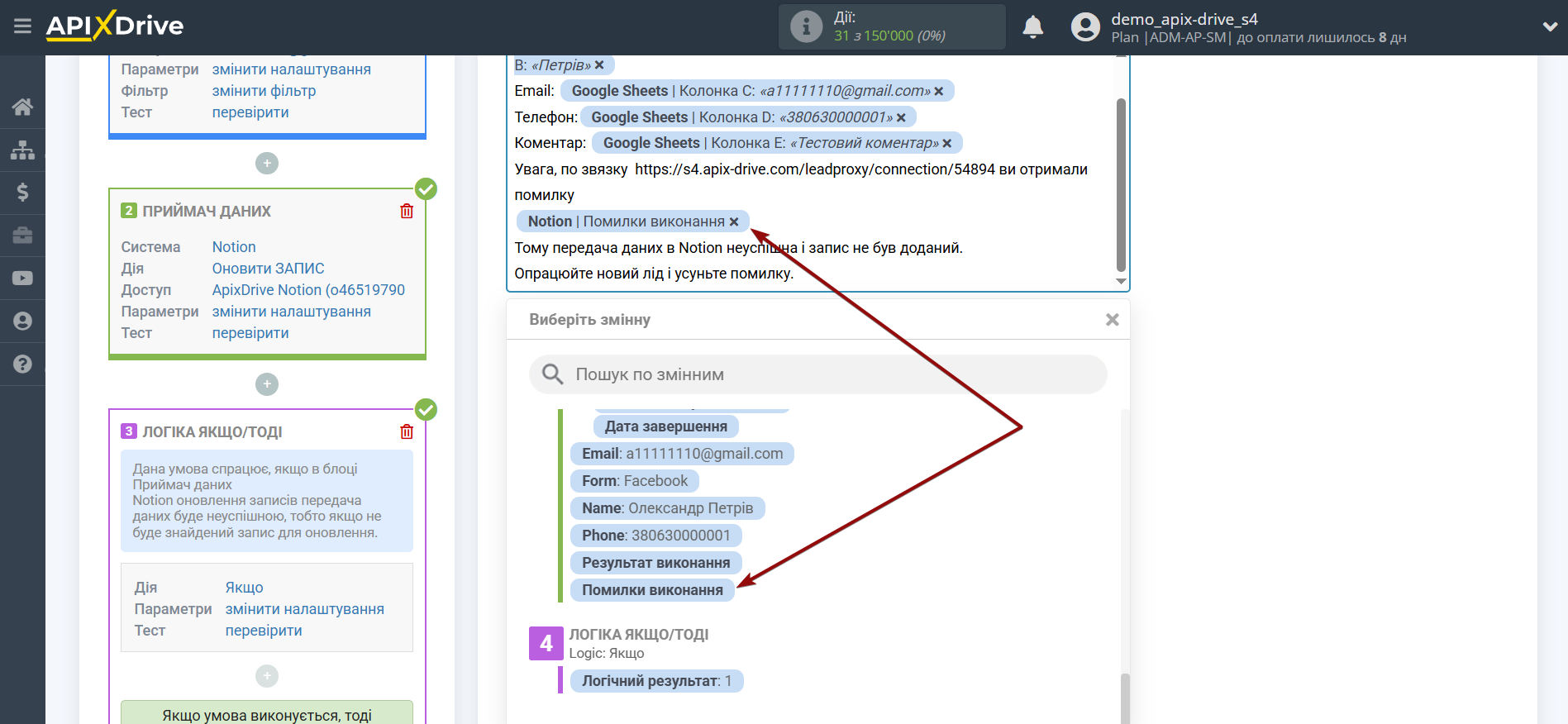
Task: Change settings in the Приймач даних block
Action: coord(292,312)
